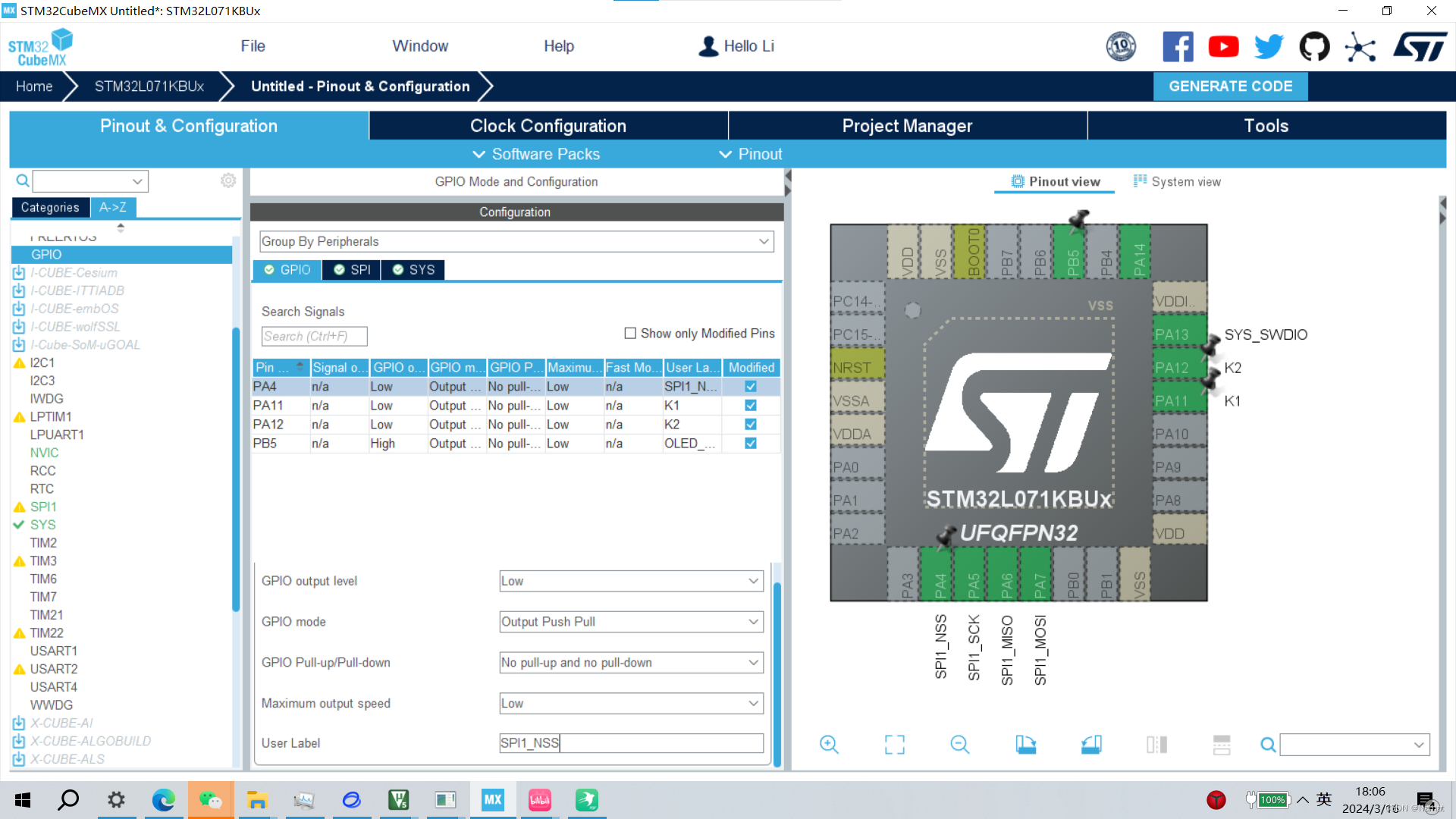The image size is (1456, 819).
Task: Open the Window menu
Action: [x=420, y=46]
